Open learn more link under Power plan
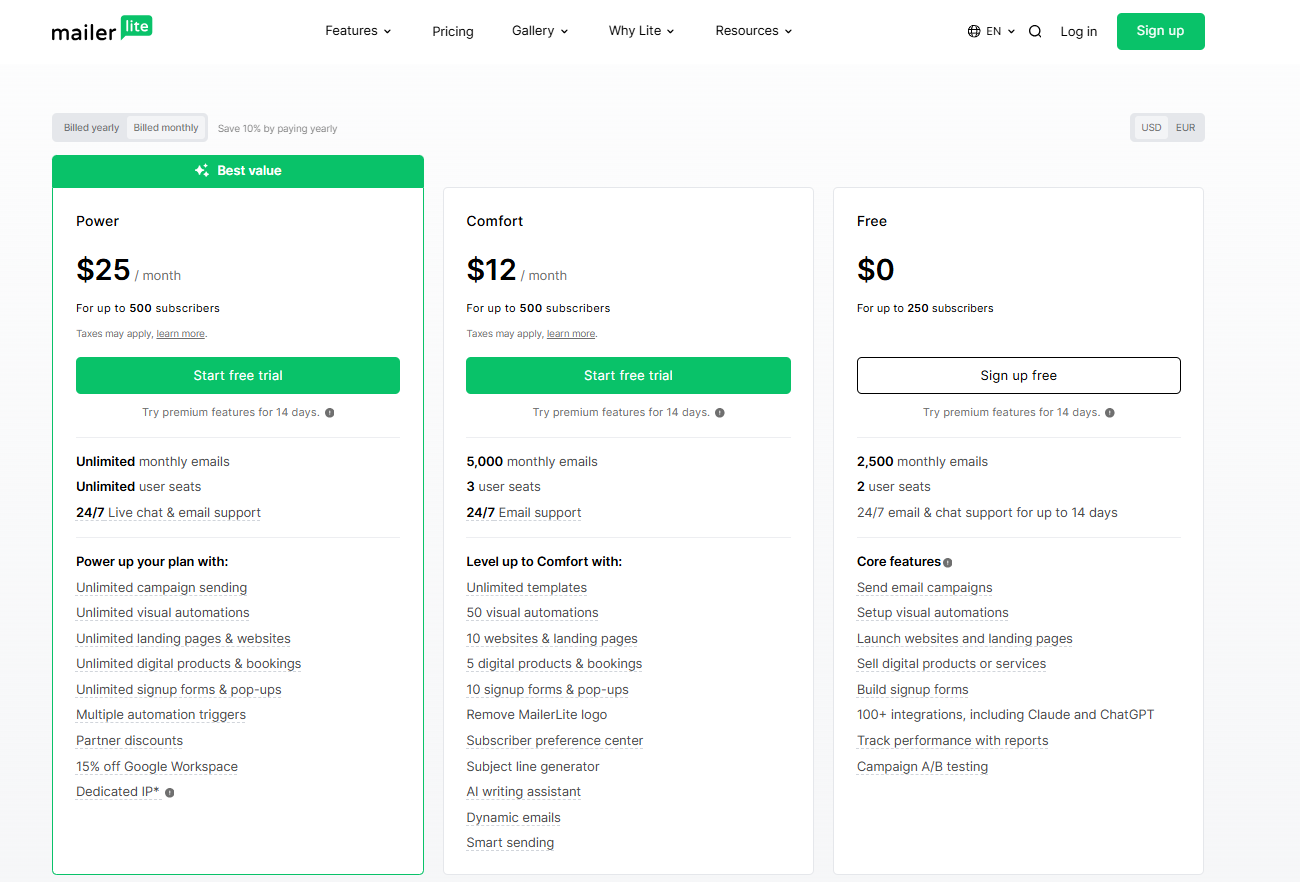The image size is (1300, 882). coord(181,334)
